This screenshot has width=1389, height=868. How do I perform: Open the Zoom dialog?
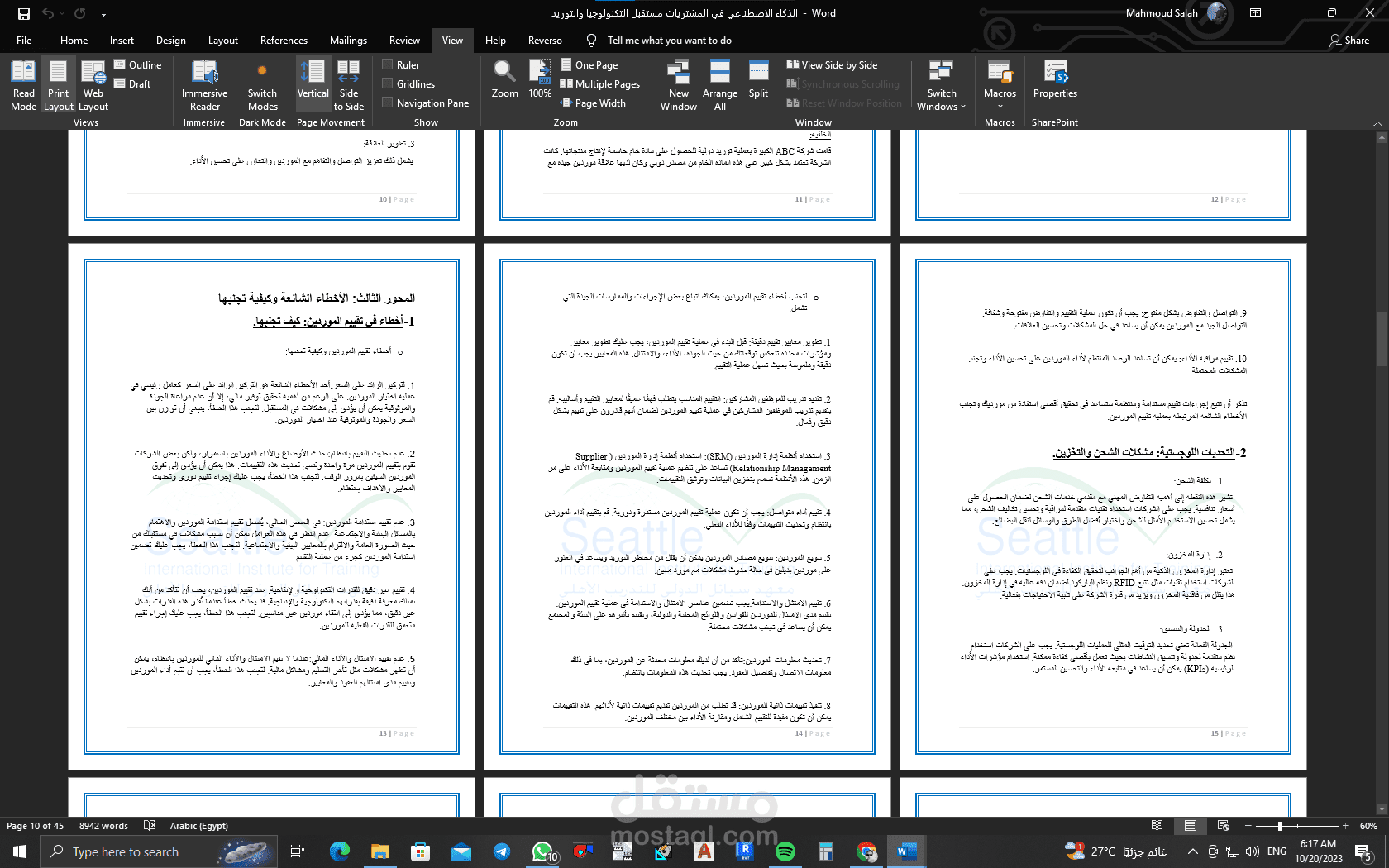tap(504, 79)
